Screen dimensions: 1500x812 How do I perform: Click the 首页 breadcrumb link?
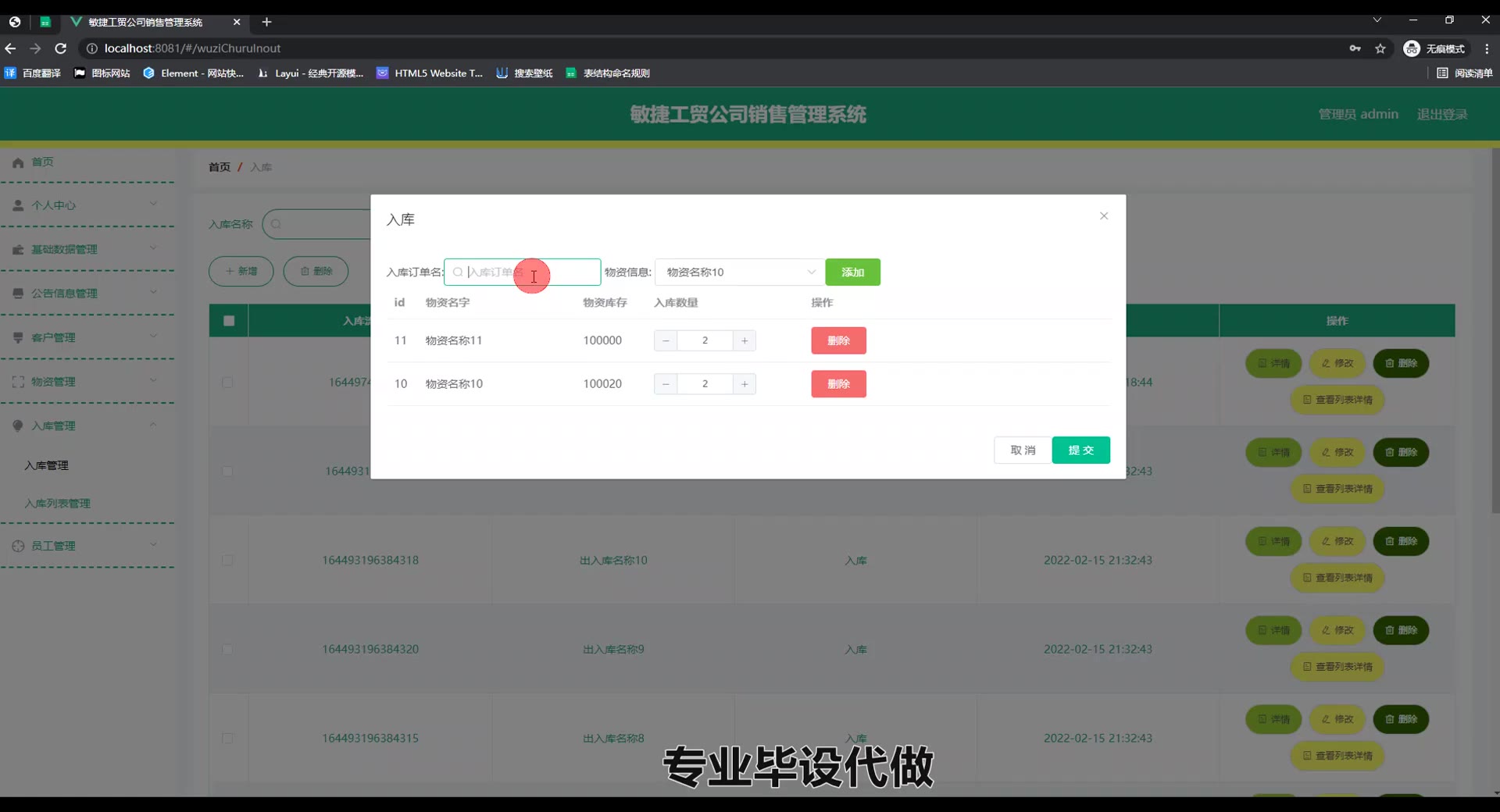coord(220,167)
